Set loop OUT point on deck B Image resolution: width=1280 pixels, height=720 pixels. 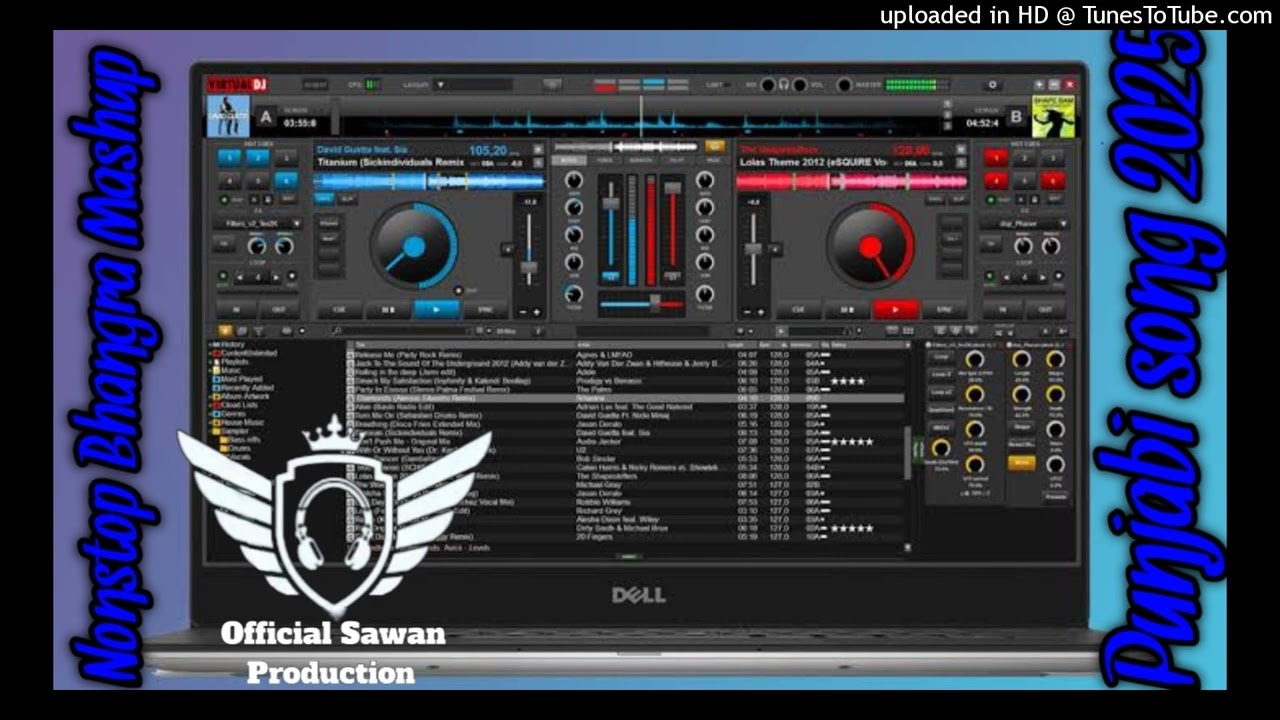1045,310
